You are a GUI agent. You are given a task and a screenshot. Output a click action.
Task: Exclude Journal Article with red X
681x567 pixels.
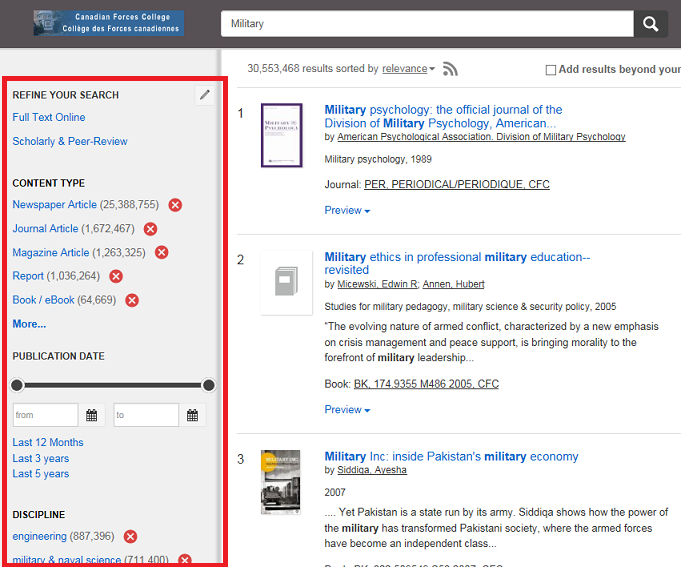150,229
